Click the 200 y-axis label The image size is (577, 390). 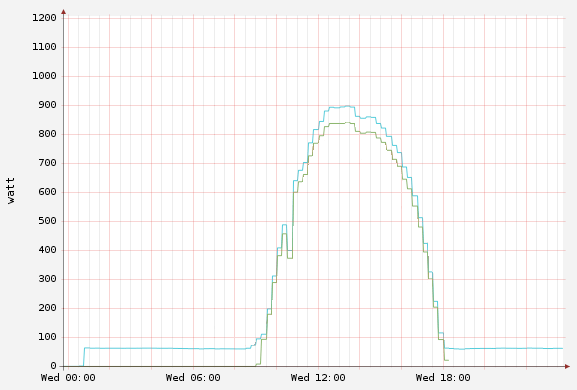(x=47, y=308)
